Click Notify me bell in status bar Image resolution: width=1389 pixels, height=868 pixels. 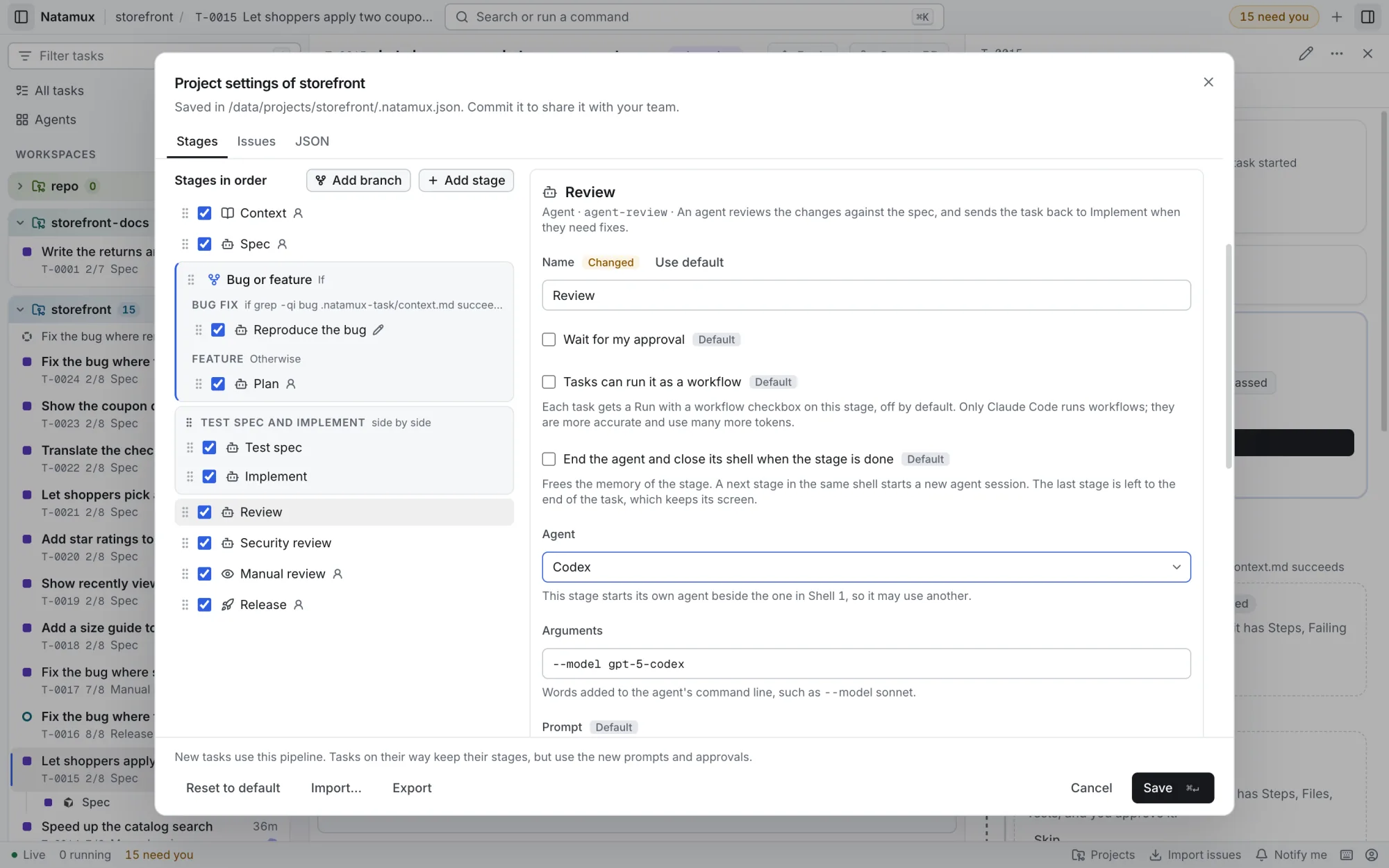pos(1291,855)
